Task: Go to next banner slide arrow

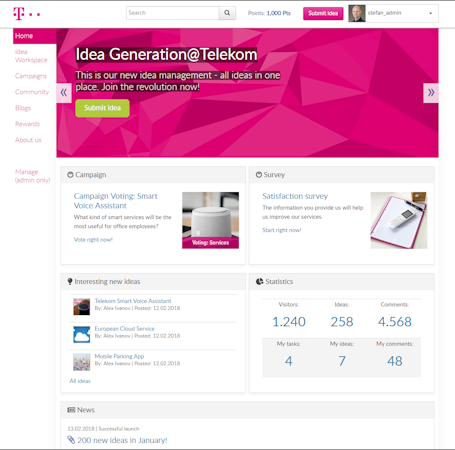Action: tap(431, 93)
